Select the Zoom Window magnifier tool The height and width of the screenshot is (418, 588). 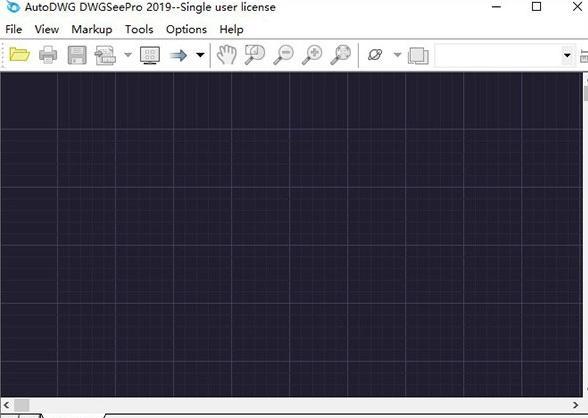255,55
